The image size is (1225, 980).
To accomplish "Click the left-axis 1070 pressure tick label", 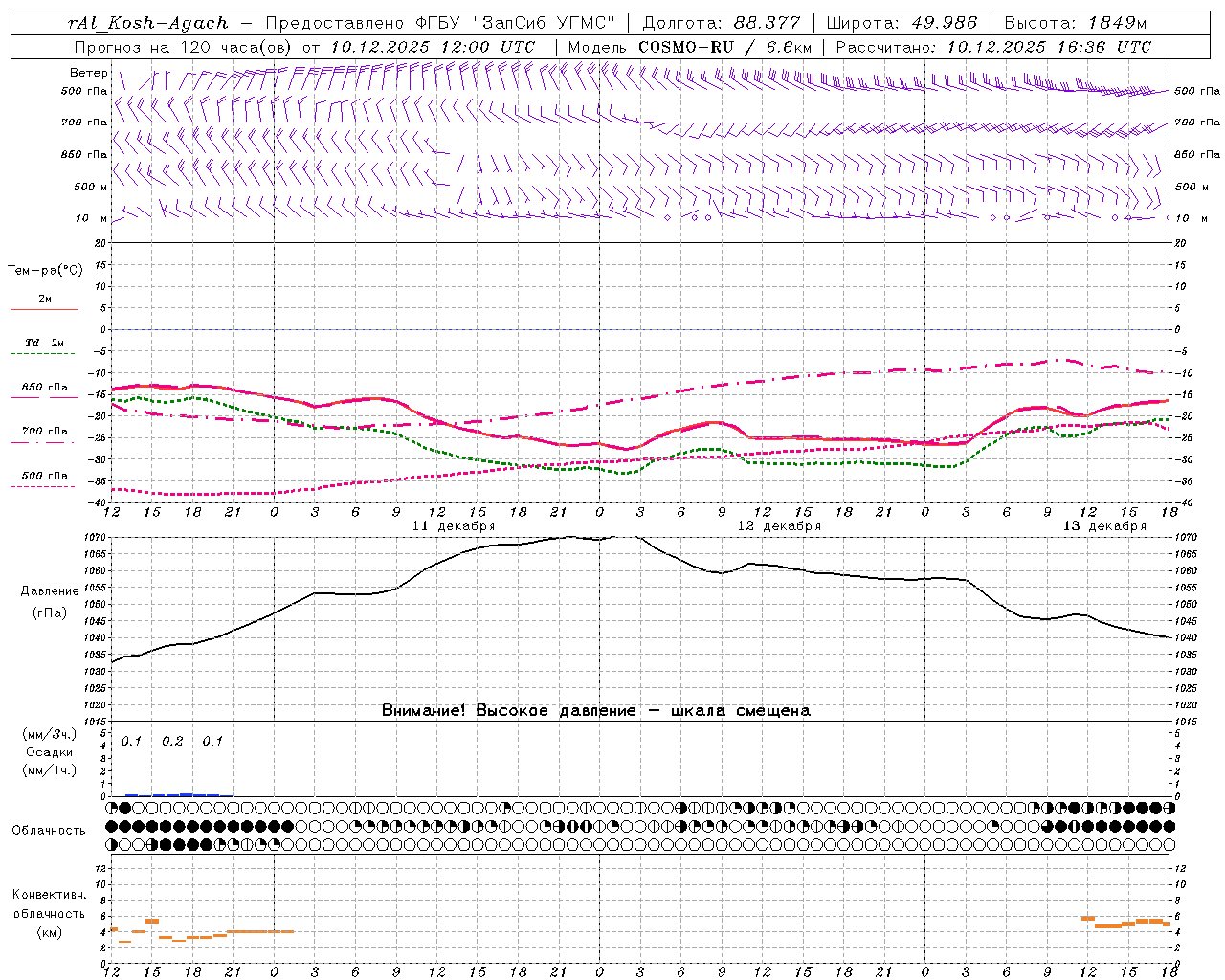I will pos(94,538).
